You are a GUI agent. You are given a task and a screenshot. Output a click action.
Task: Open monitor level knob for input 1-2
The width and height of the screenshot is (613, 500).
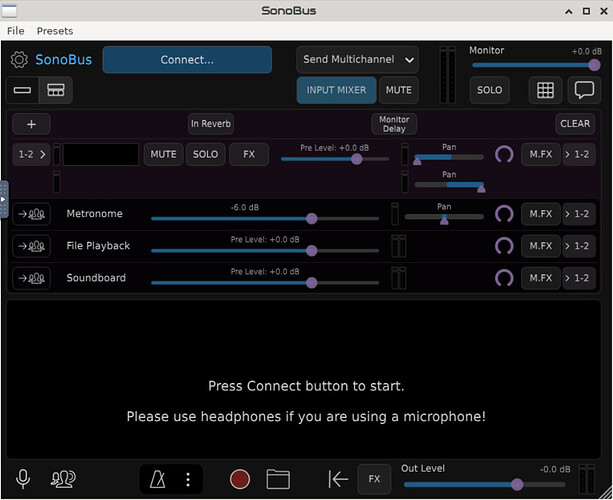pos(504,154)
